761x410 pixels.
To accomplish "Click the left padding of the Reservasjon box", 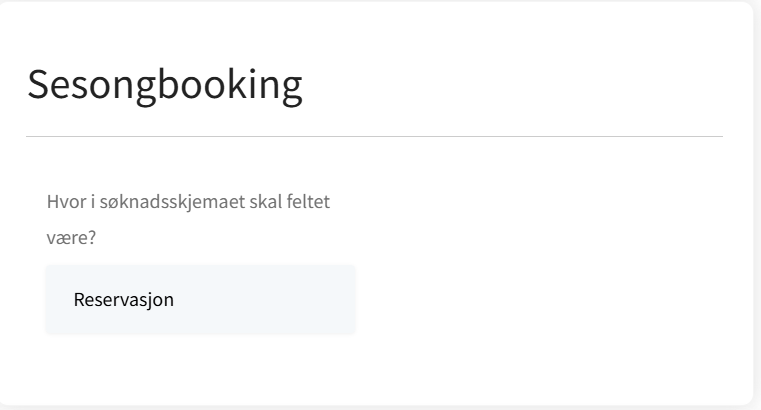I will click(x=58, y=299).
